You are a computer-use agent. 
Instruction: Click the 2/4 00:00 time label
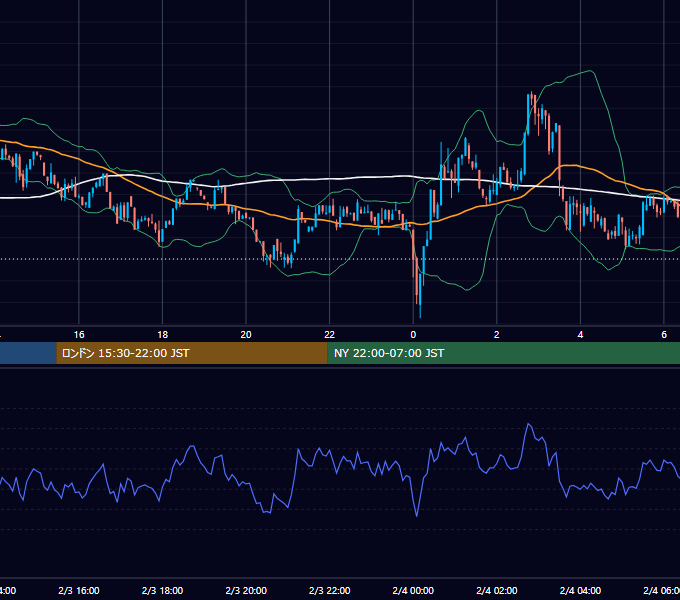(x=413, y=590)
